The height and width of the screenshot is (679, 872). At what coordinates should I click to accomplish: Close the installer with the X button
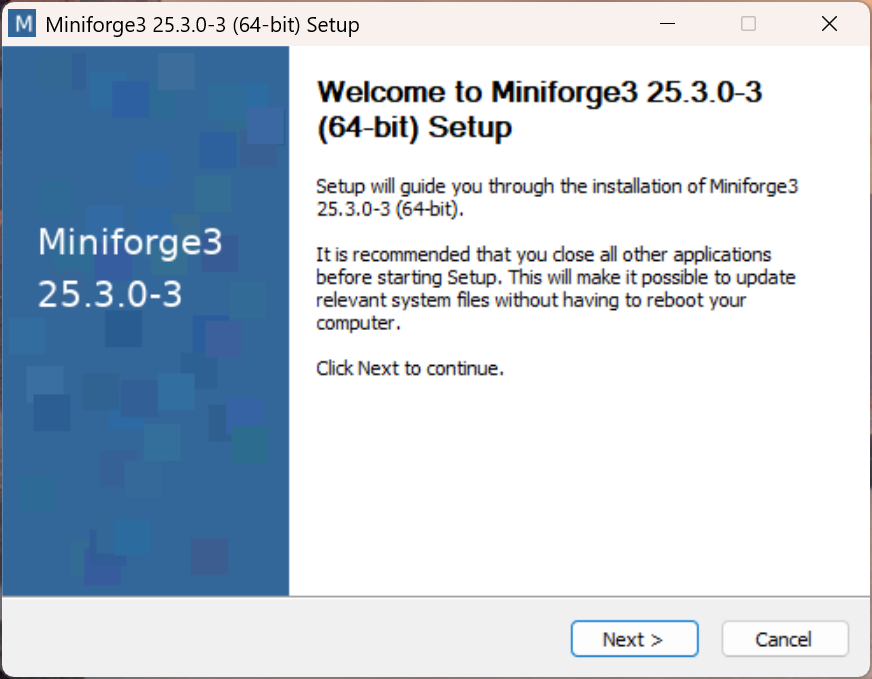(829, 23)
